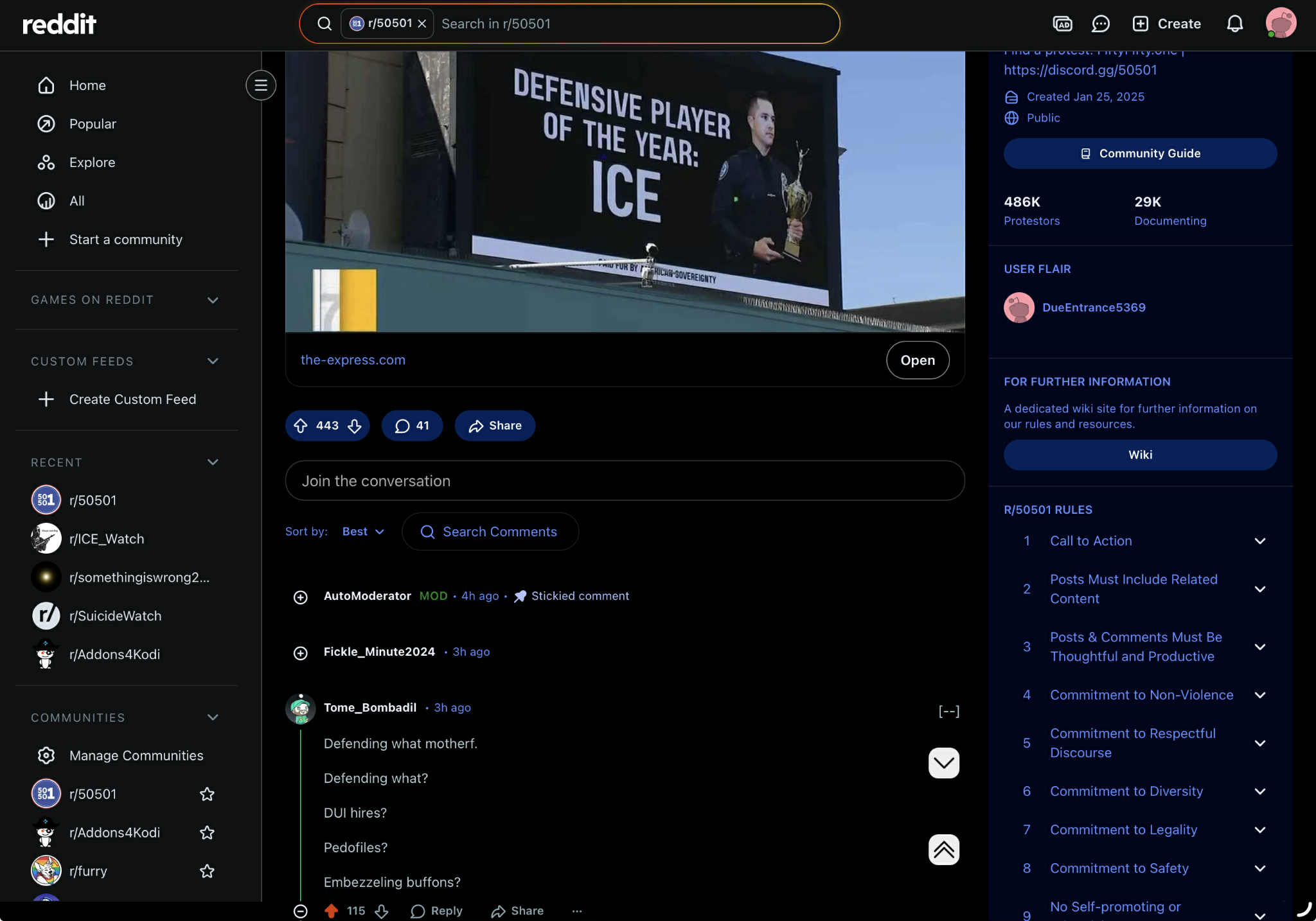
Task: Open the the-express.com link
Action: point(353,360)
